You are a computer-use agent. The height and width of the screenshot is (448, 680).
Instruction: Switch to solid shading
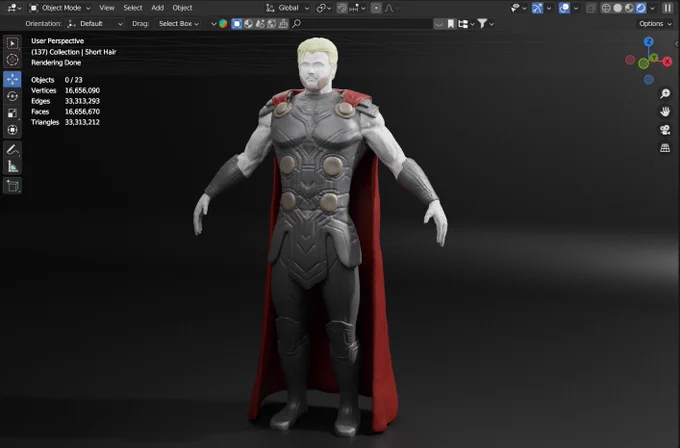618,8
